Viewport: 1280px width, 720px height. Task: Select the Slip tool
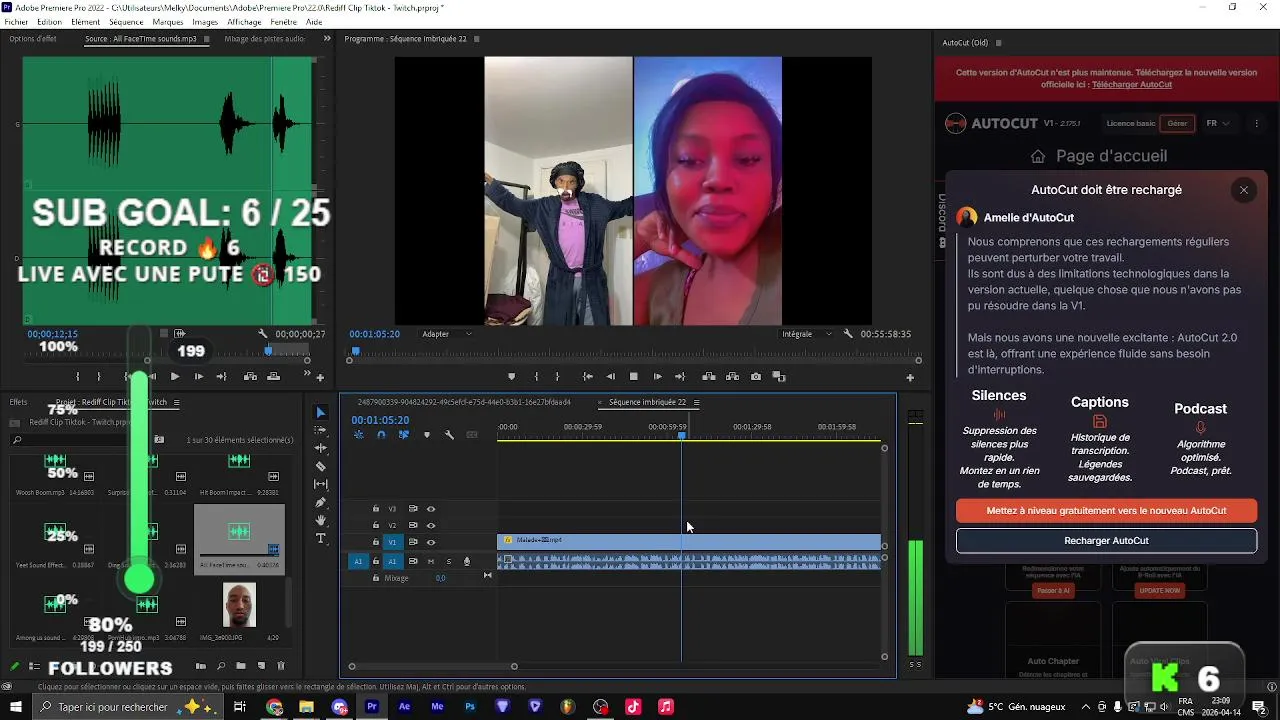[320, 484]
